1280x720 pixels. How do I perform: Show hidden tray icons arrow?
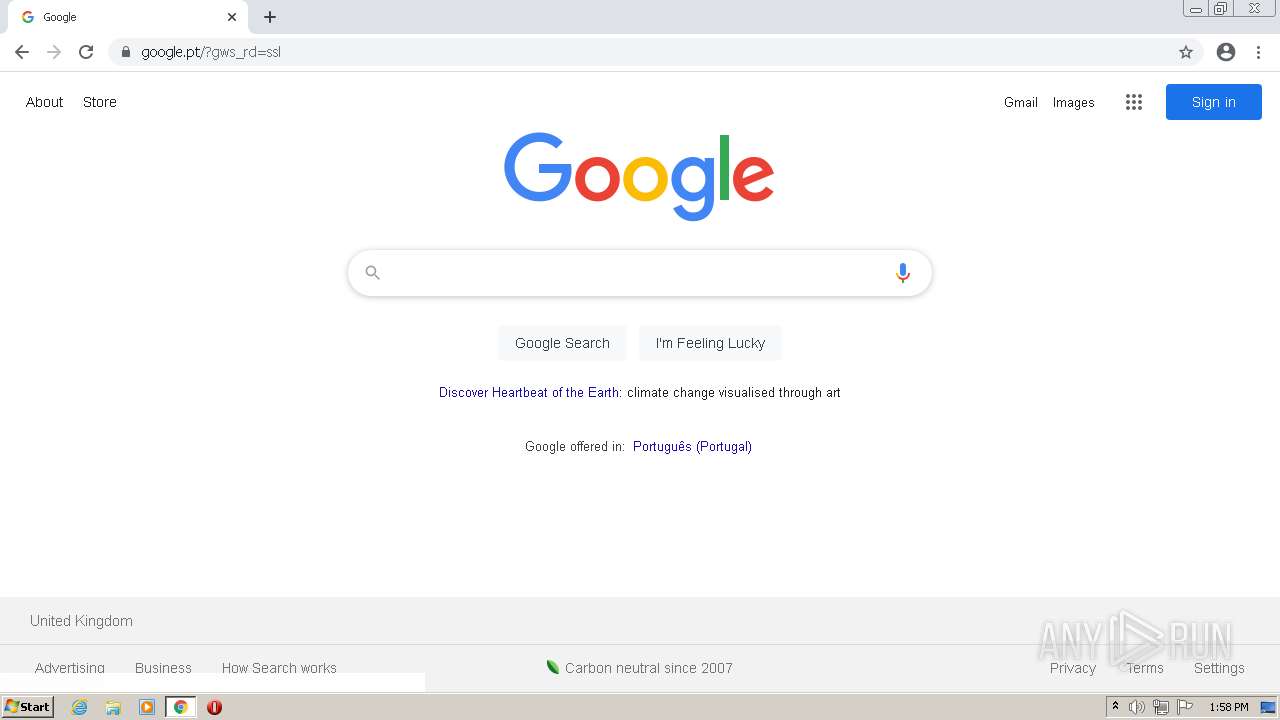tap(1115, 707)
